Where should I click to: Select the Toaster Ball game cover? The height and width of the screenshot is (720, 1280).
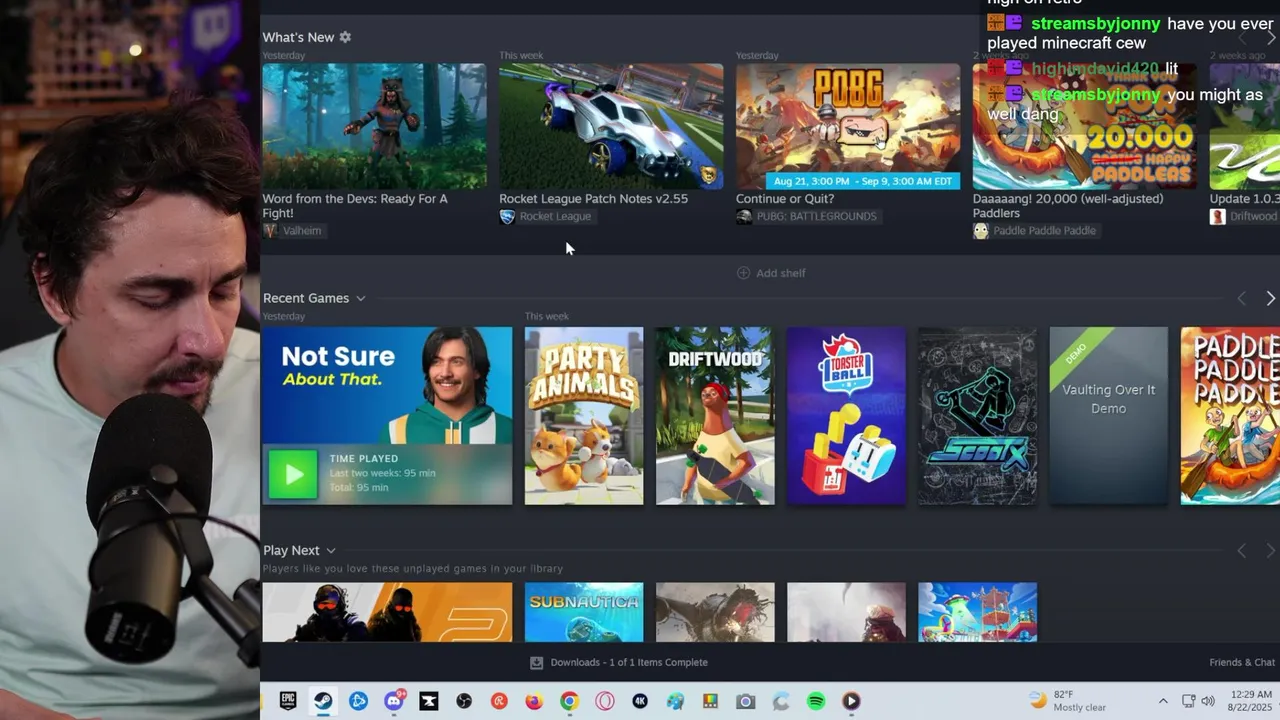(x=846, y=416)
